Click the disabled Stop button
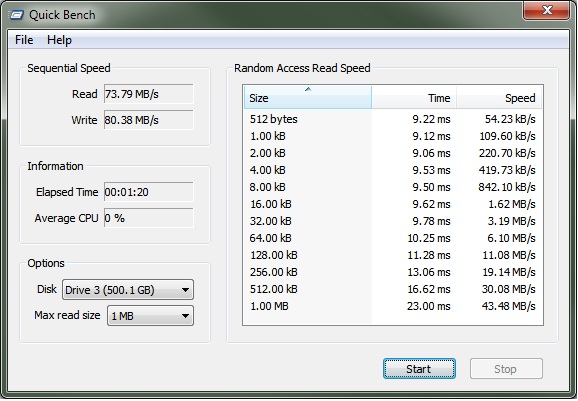Screen dimensions: 578x401 (x=506, y=369)
